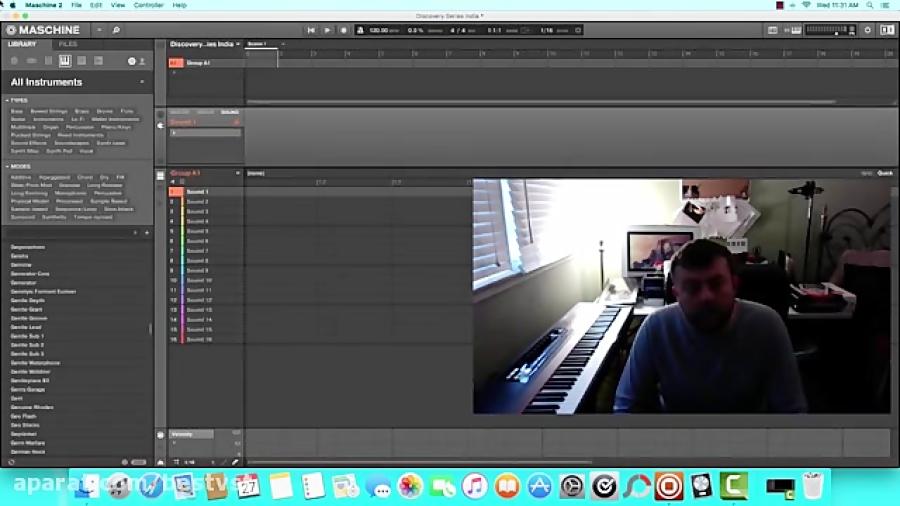
Task: Start playback with the Play button
Action: click(x=327, y=30)
